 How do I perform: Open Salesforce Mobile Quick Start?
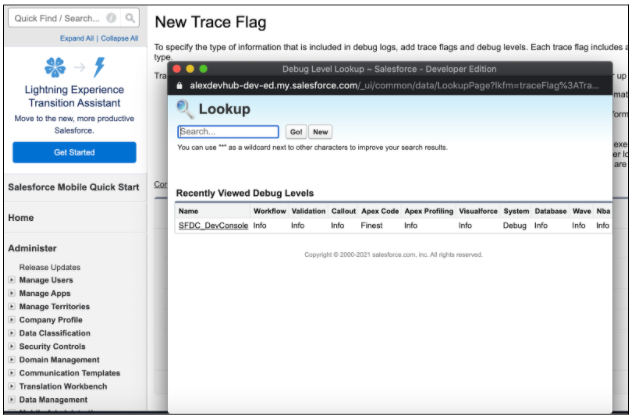[x=73, y=187]
